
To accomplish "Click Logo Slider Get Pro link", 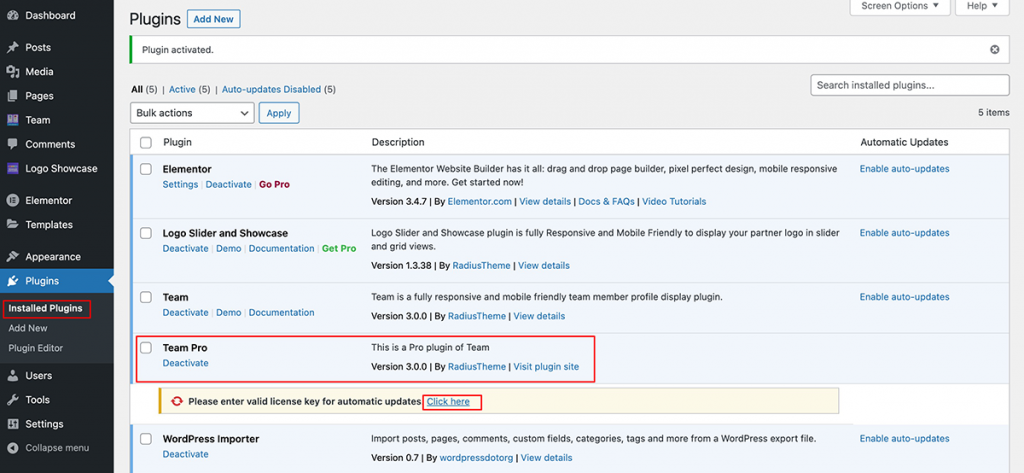I will pos(339,248).
